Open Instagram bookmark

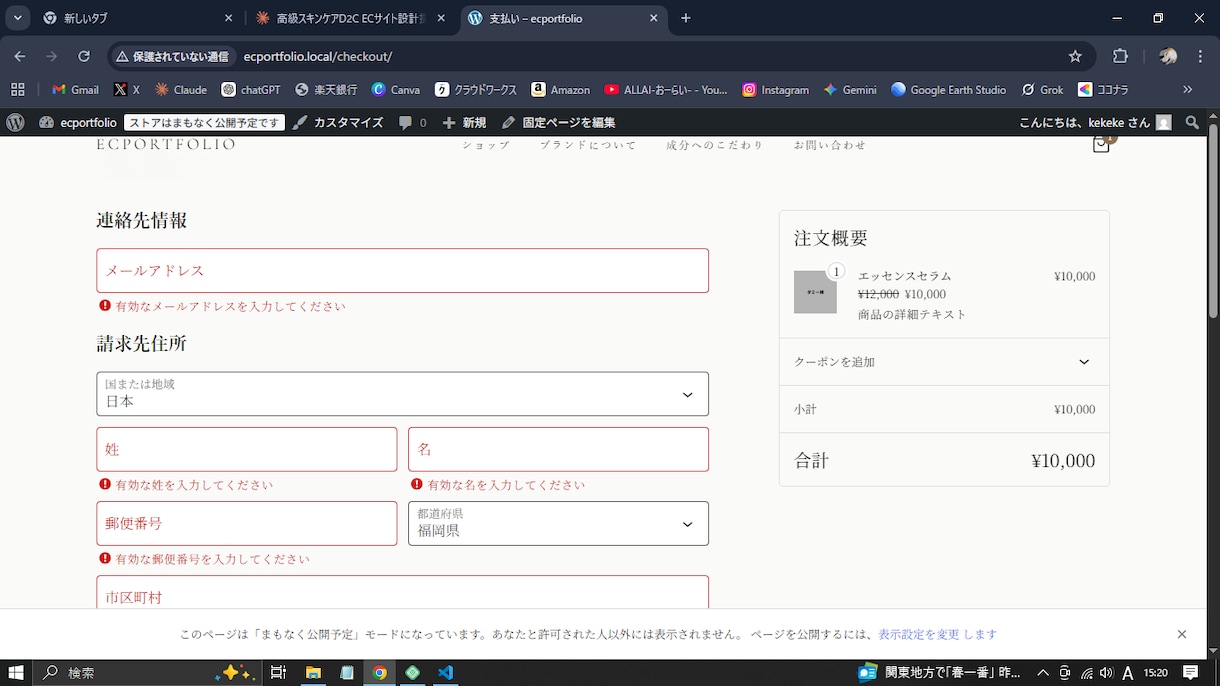point(775,89)
